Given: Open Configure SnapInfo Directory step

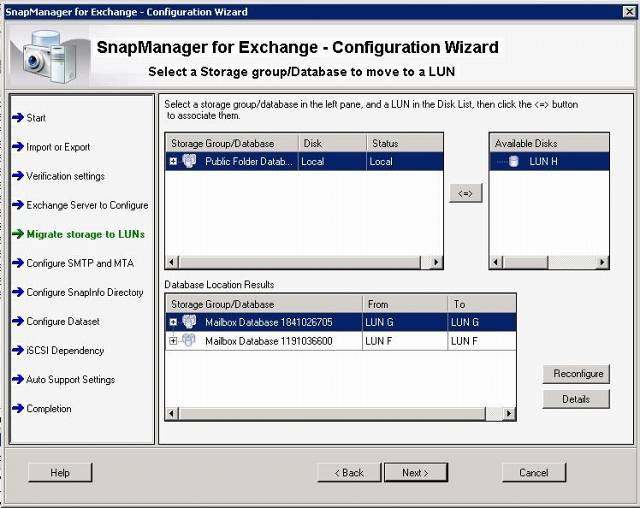Looking at the screenshot, I should tap(85, 293).
